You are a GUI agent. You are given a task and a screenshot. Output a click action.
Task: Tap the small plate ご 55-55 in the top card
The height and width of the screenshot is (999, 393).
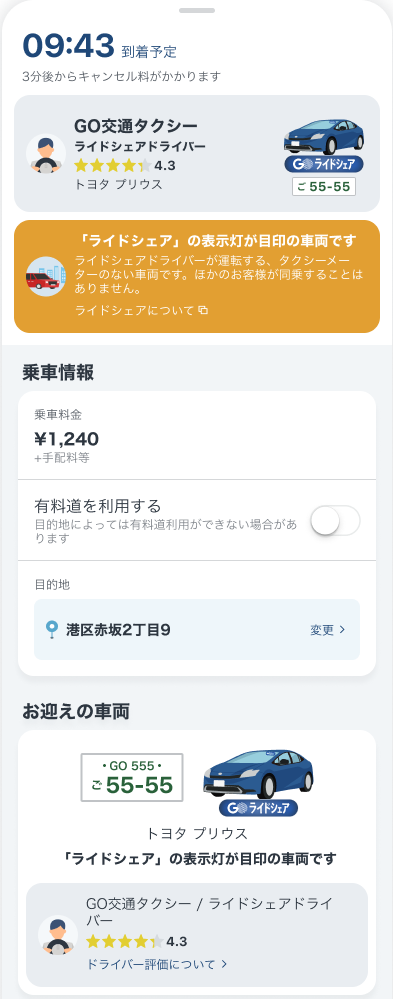(x=324, y=187)
